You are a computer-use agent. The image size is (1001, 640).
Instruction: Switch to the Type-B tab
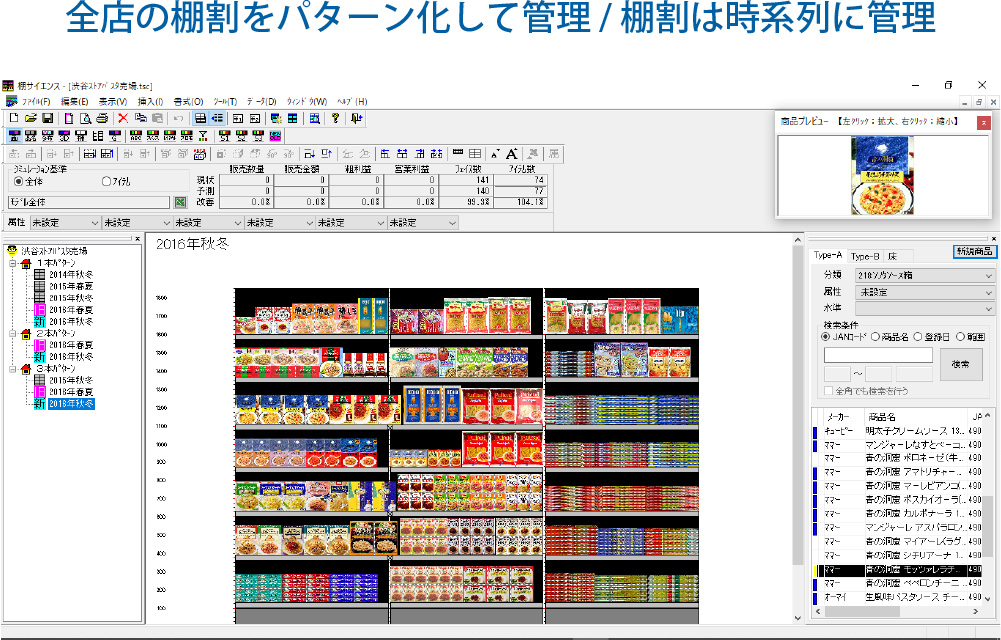coord(865,256)
